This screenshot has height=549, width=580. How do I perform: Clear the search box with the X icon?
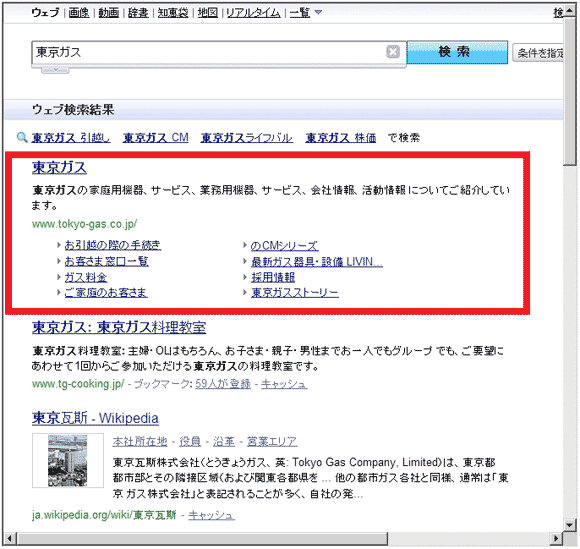click(392, 51)
